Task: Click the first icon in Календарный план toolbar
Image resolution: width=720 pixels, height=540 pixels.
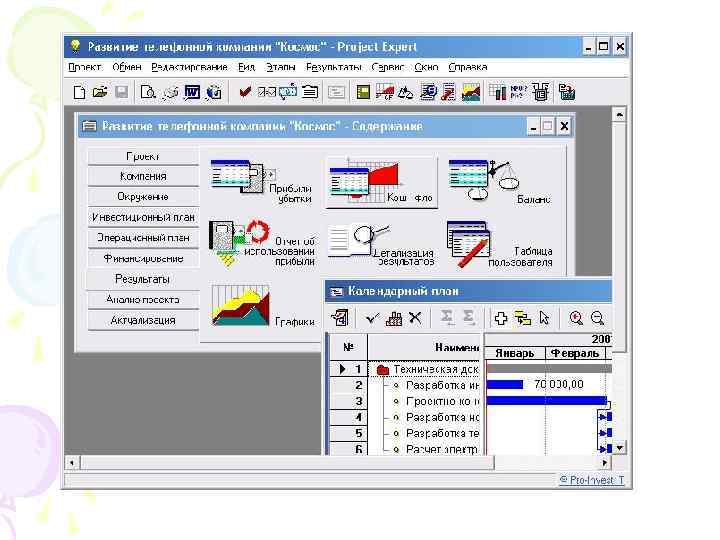Action: [x=340, y=318]
